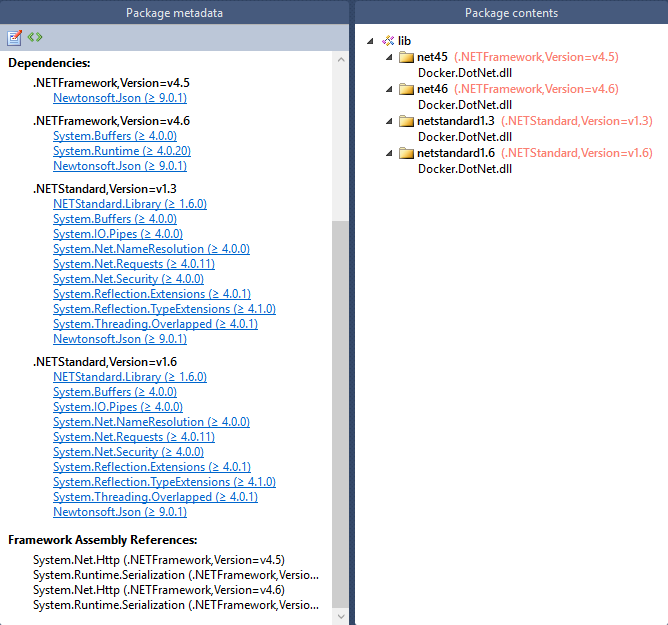This screenshot has width=668, height=625.
Task: Click System.Net.Http (.NETFramework,Version=v4.6) reference
Action: click(x=159, y=590)
